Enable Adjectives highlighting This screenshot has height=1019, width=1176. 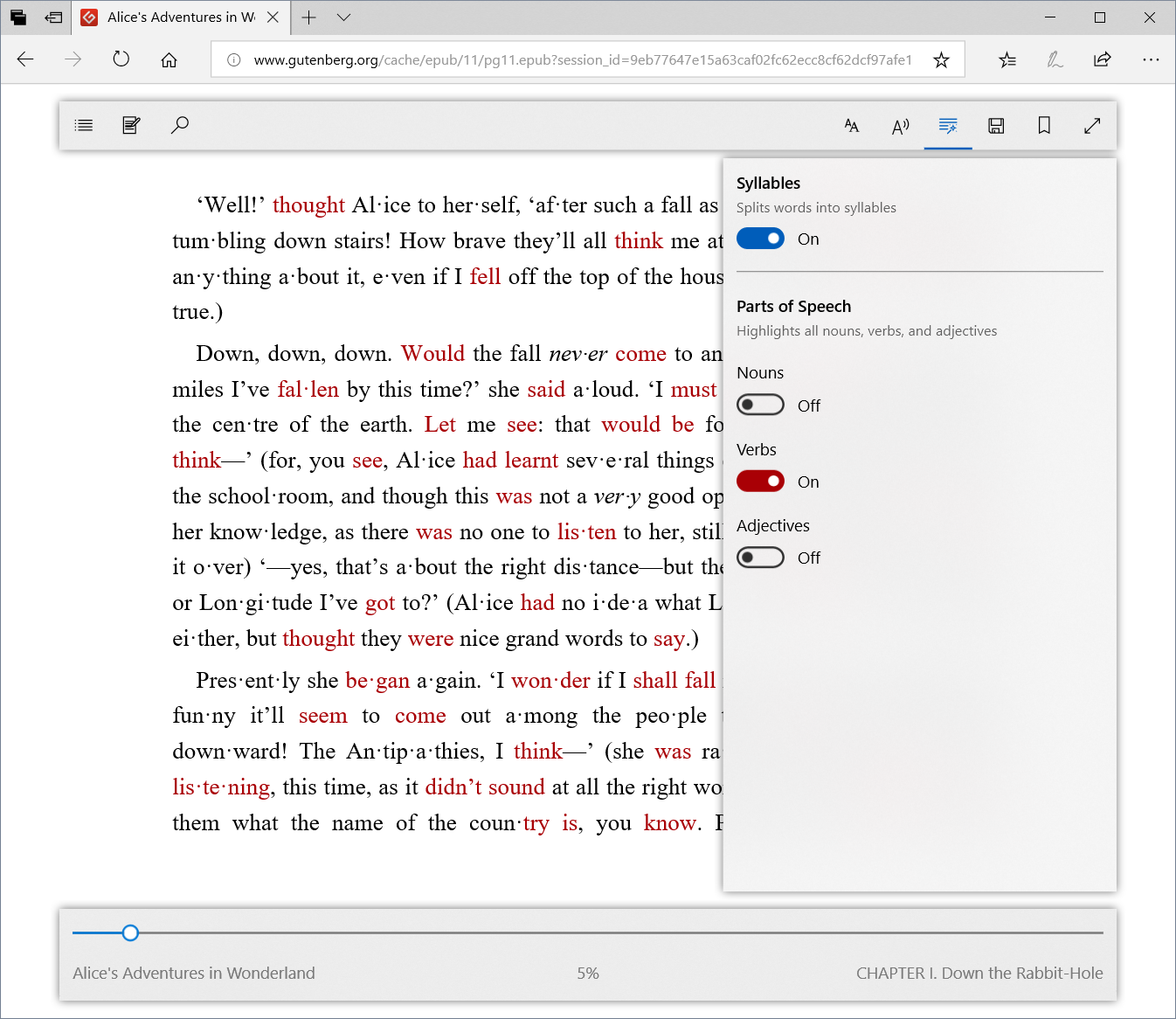pyautogui.click(x=760, y=558)
